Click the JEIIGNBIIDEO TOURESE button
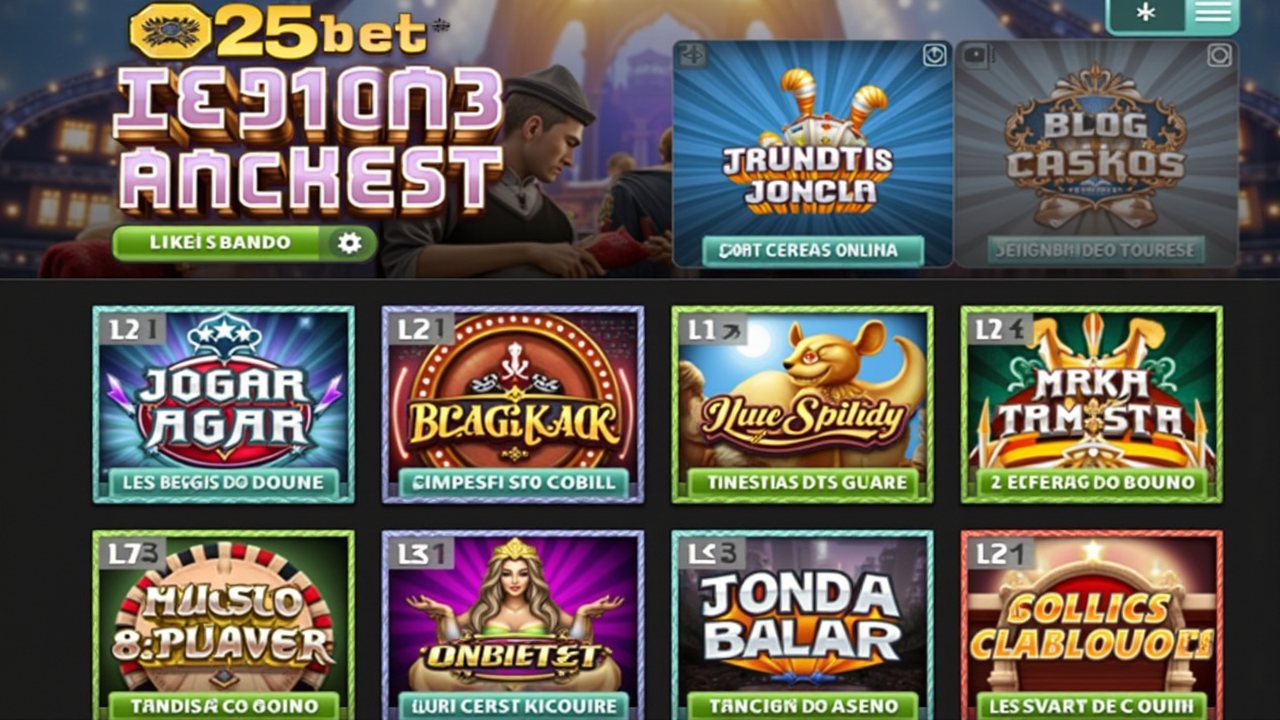 coord(1096,250)
